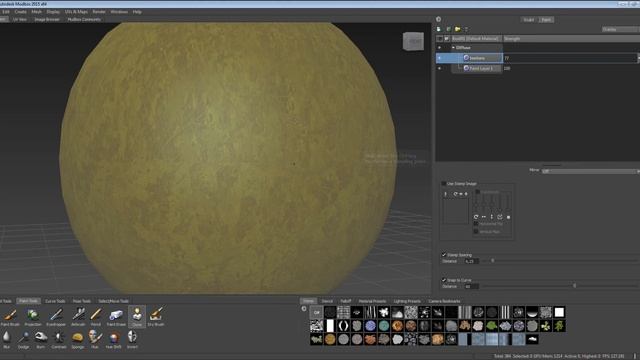Select the teal round stamp in second row

click(x=384, y=326)
